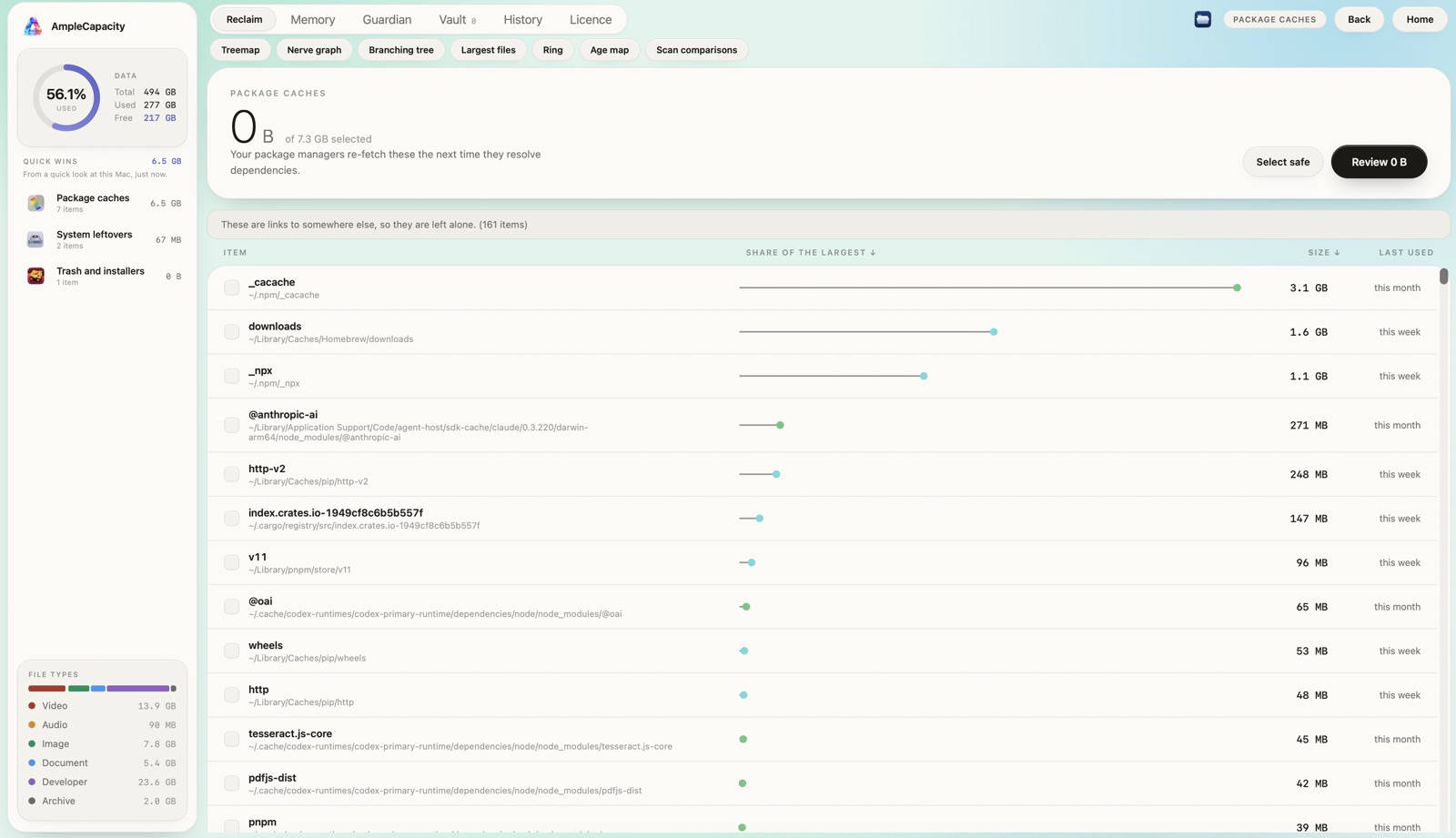1456x838 pixels.
Task: Click the System leftovers sidebar icon
Action: tap(35, 239)
